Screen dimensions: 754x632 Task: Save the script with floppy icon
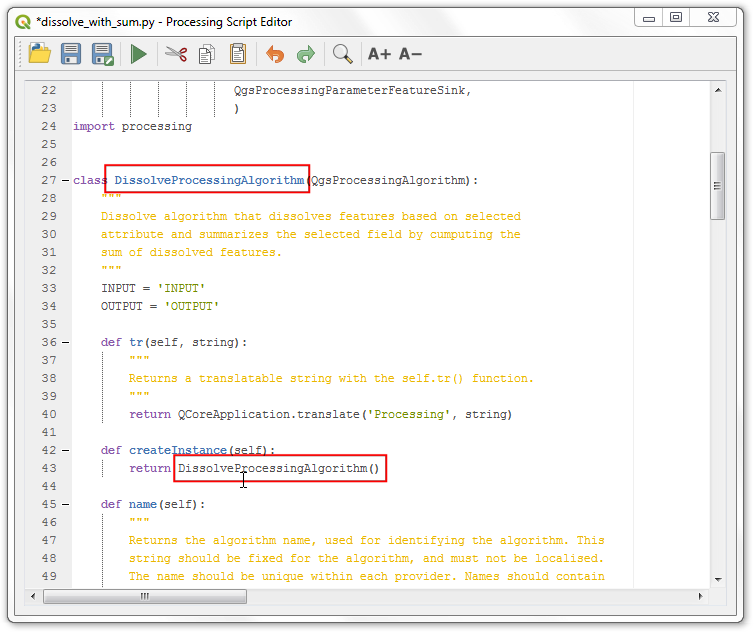click(x=71, y=54)
